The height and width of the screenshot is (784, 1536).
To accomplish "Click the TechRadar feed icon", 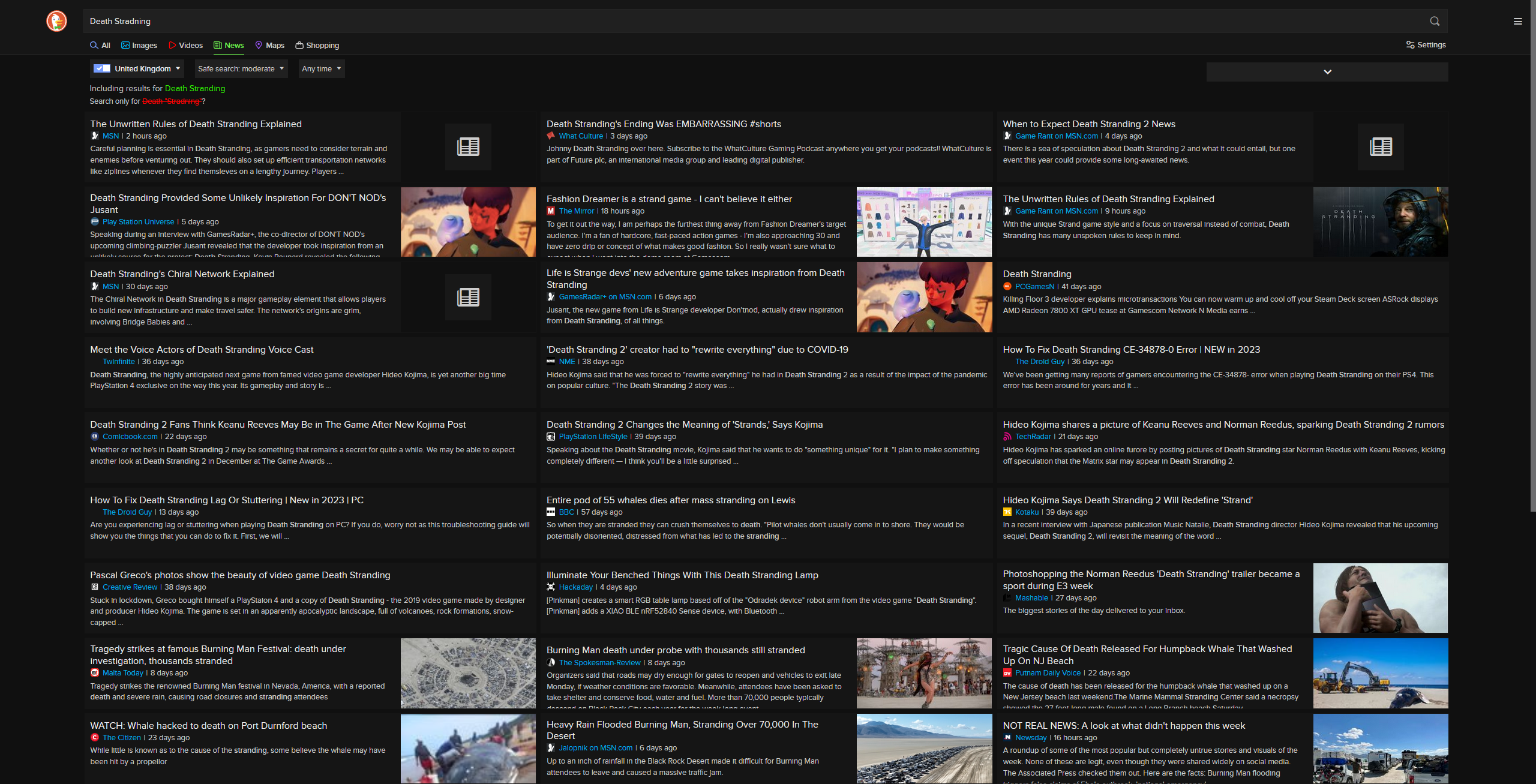I will click(x=1007, y=436).
